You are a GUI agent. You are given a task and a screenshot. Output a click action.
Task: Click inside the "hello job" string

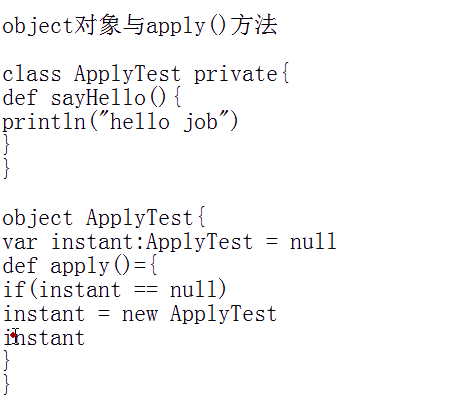click(x=164, y=122)
